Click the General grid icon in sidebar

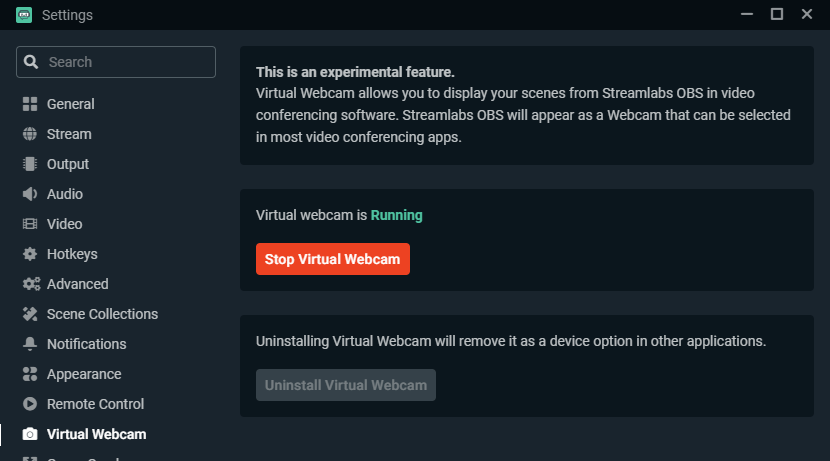click(30, 104)
